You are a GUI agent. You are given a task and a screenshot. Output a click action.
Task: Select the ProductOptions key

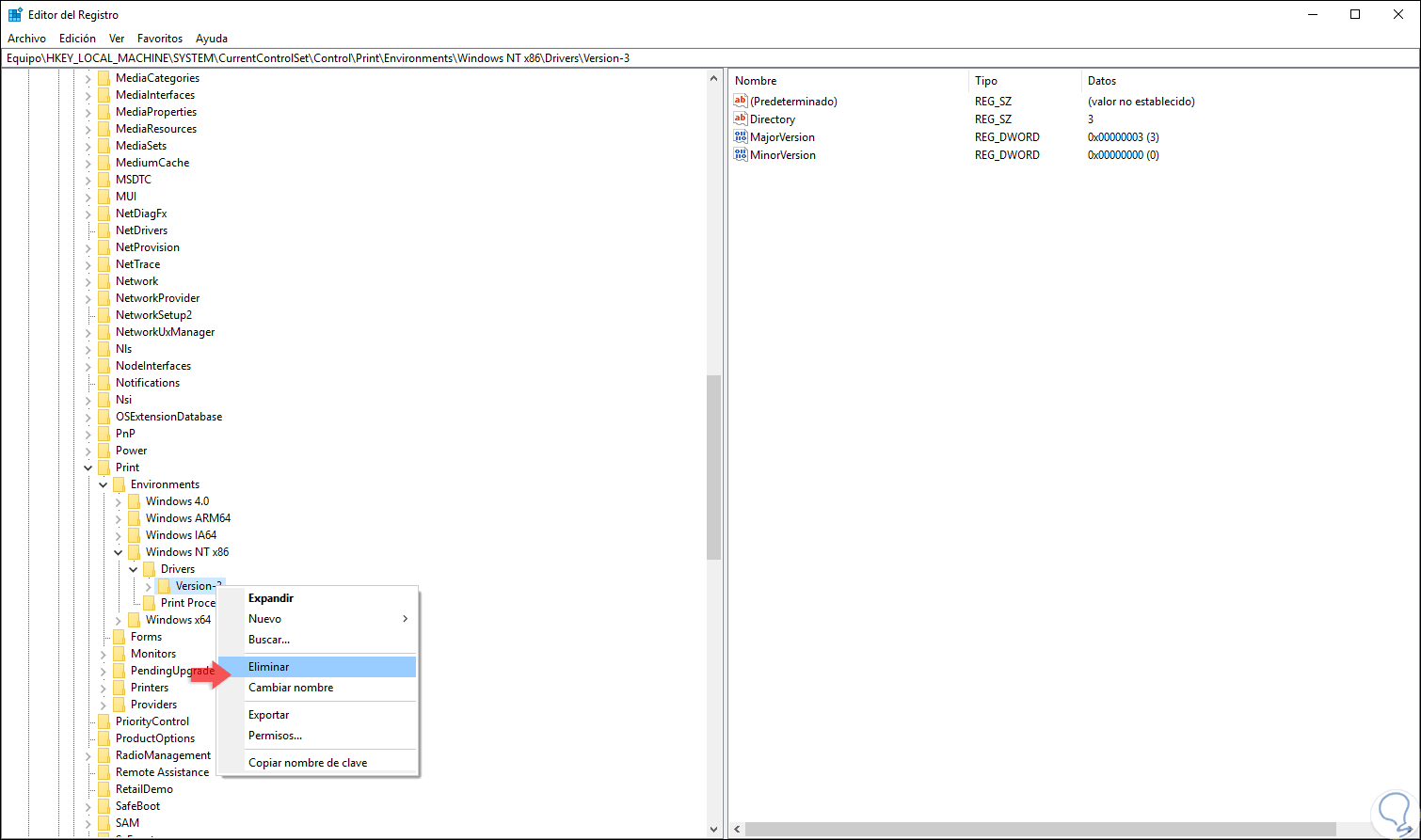pyautogui.click(x=155, y=738)
